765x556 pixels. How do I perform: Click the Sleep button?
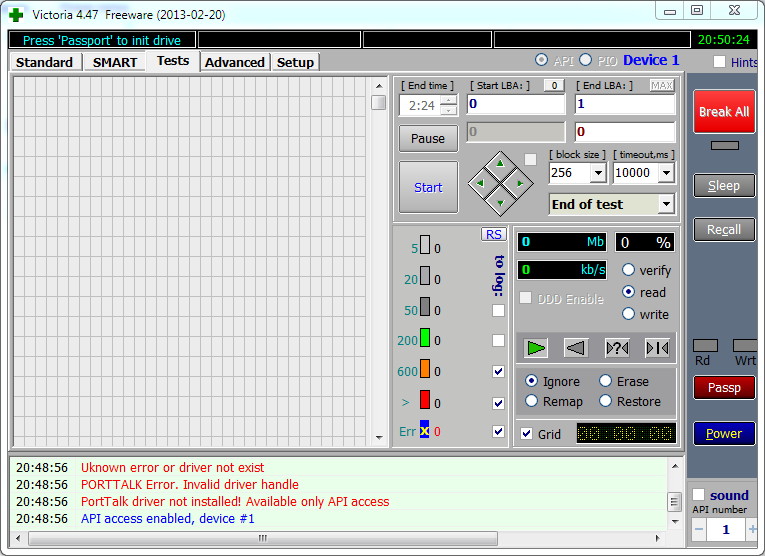pos(724,186)
